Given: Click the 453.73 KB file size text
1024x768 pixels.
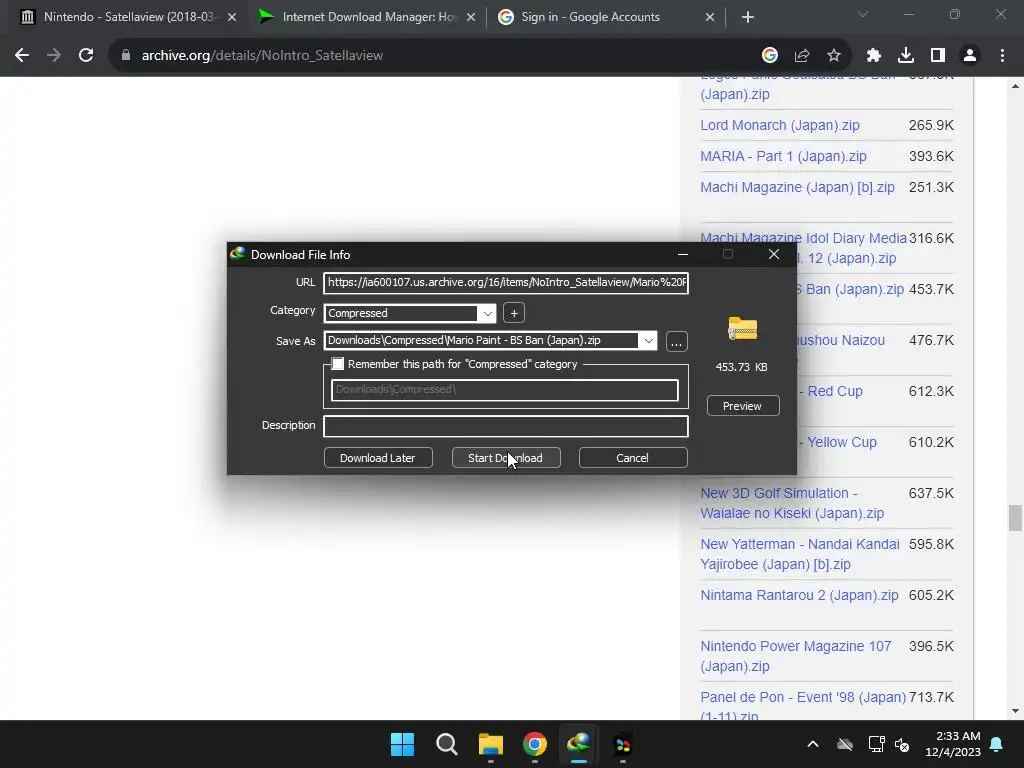Looking at the screenshot, I should (741, 367).
